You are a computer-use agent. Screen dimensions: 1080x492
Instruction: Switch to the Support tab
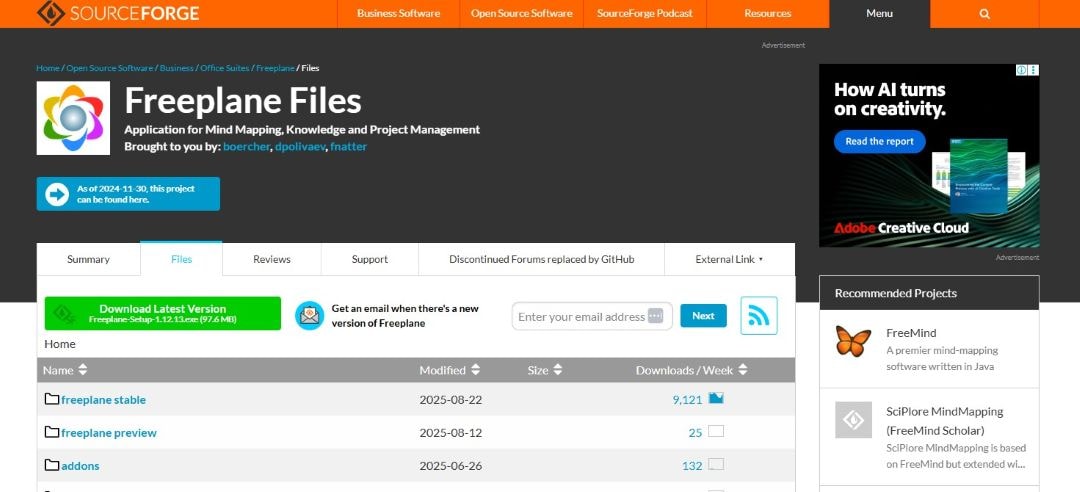click(370, 259)
